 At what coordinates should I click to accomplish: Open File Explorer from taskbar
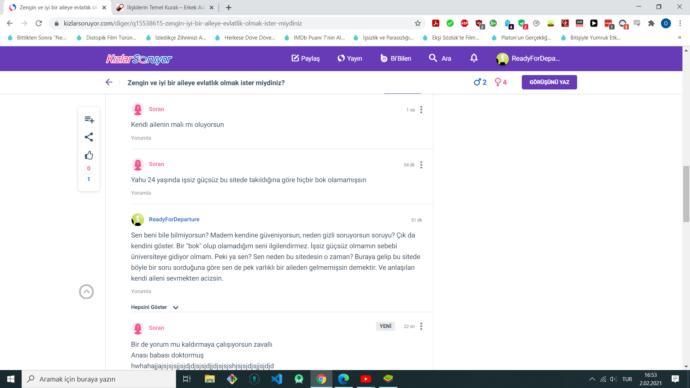tap(209, 379)
